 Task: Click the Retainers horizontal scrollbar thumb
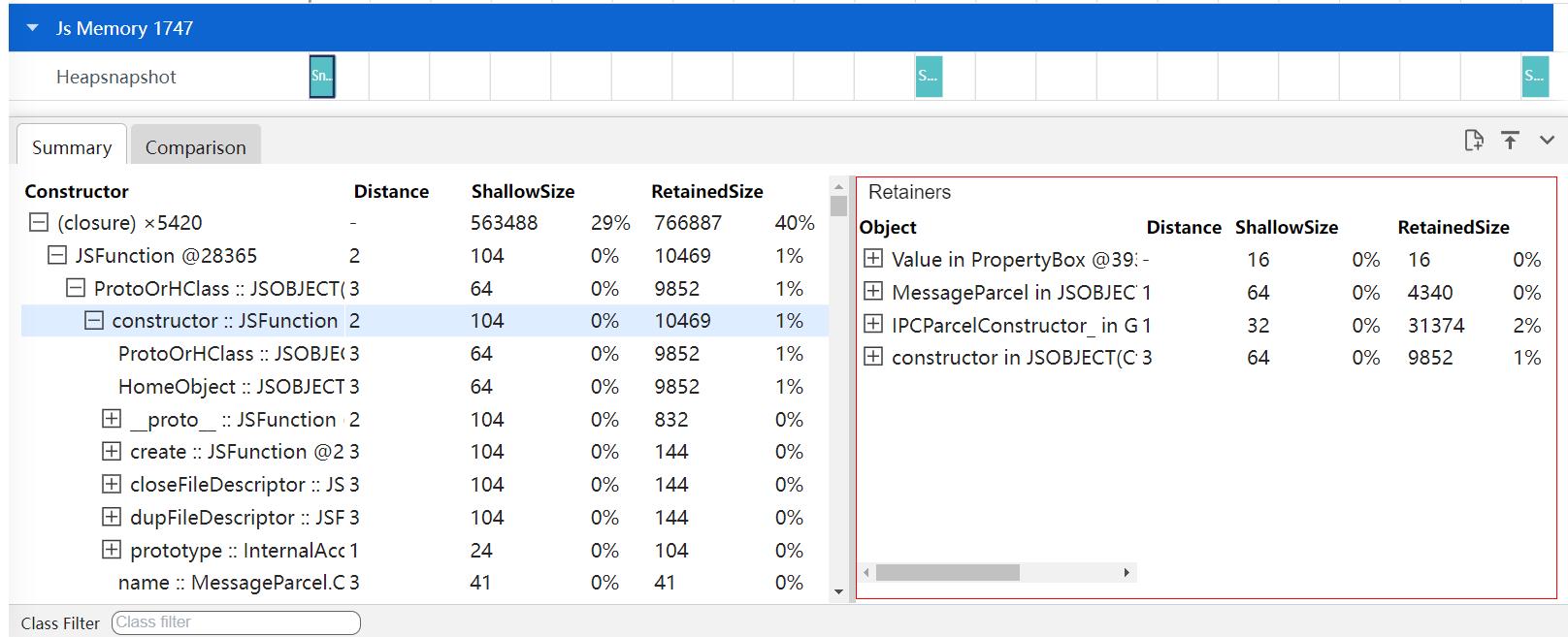click(948, 573)
